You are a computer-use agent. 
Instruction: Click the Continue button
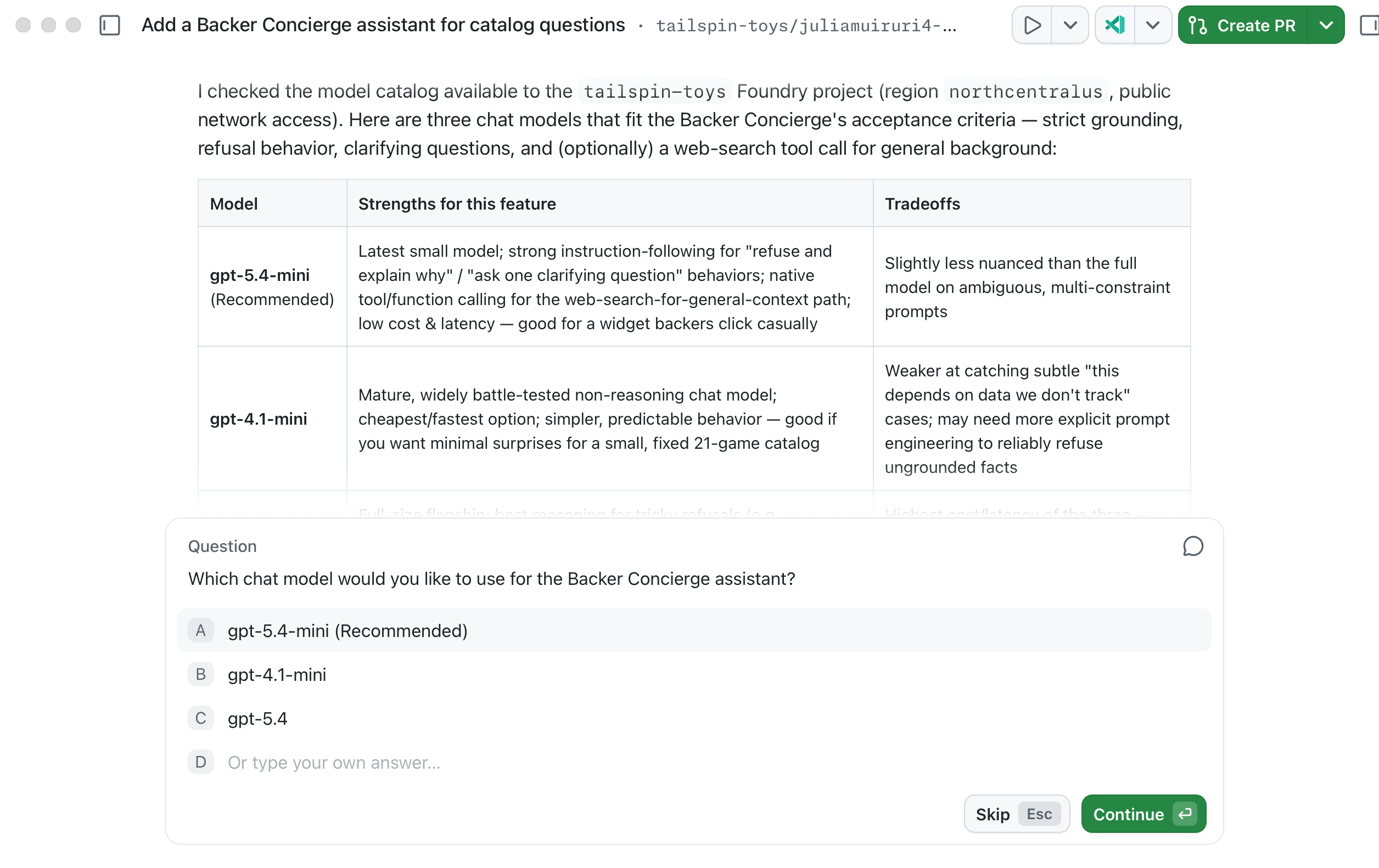tap(1143, 814)
